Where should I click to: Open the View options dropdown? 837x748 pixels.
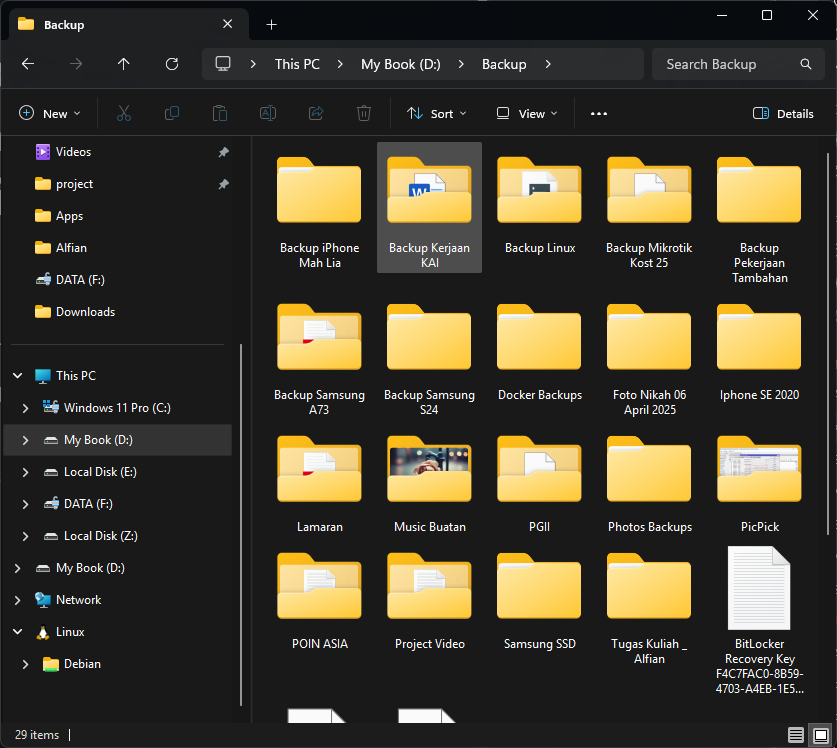pyautogui.click(x=525, y=113)
